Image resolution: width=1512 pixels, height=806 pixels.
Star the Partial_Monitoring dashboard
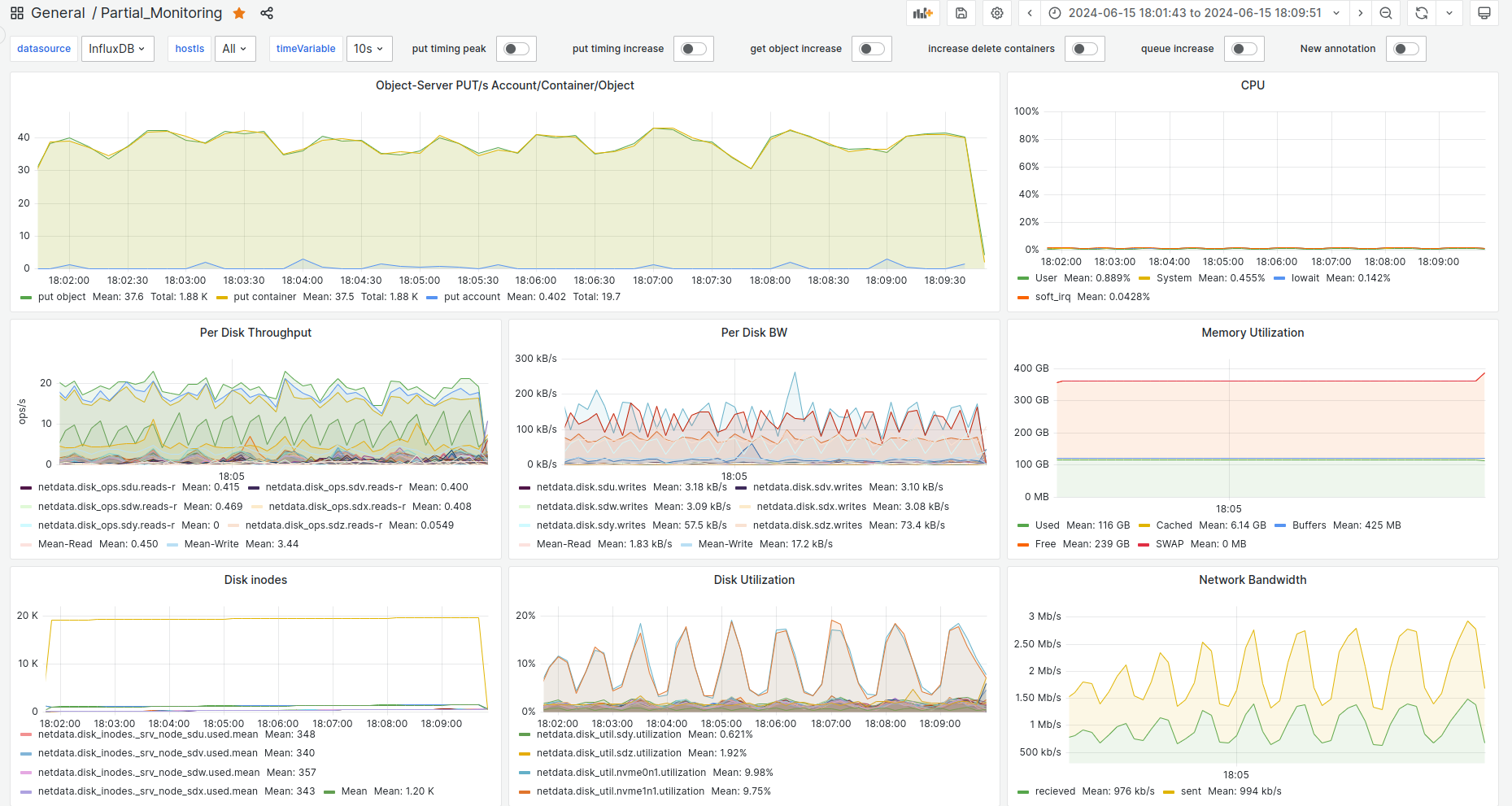click(x=239, y=13)
